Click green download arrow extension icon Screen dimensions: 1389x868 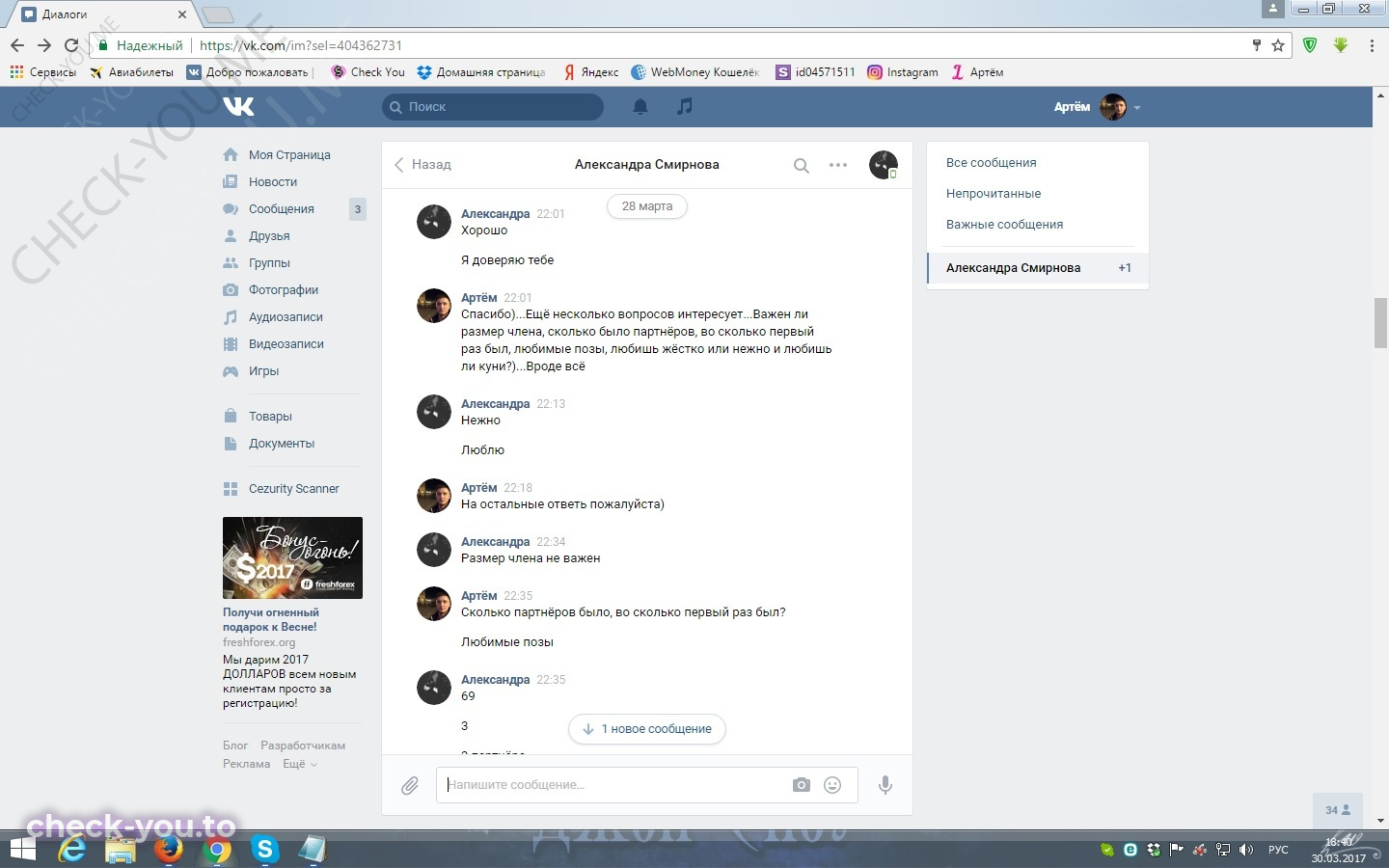tap(1341, 45)
